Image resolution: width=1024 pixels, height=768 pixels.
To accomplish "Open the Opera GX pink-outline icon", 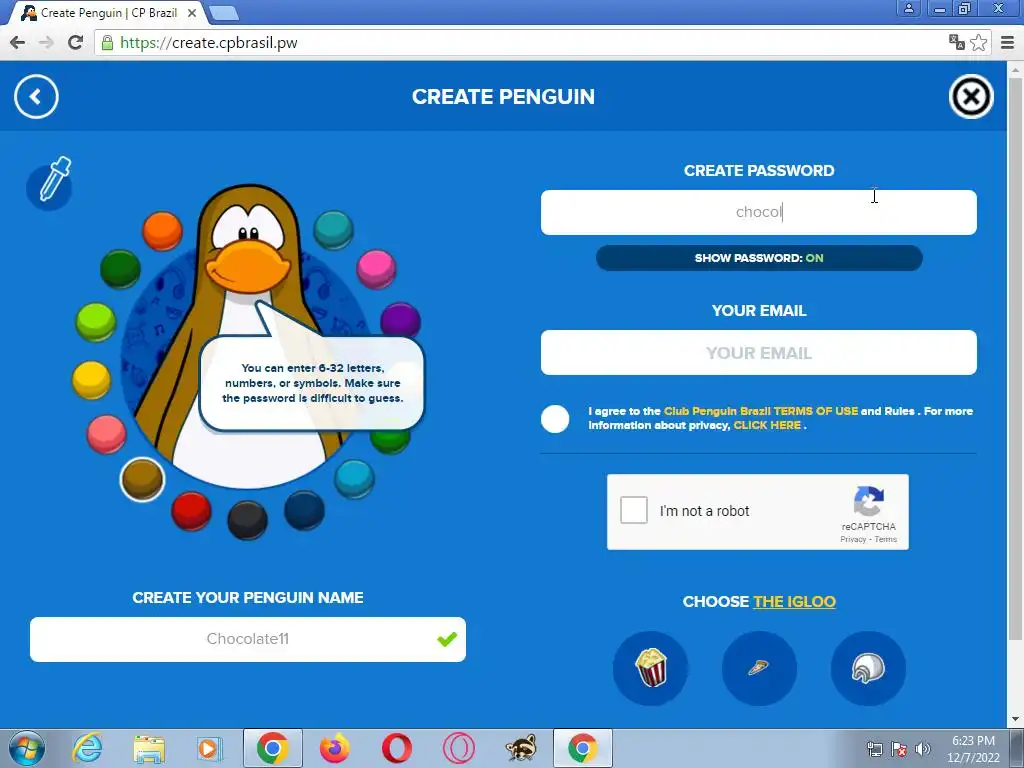I will coord(458,748).
